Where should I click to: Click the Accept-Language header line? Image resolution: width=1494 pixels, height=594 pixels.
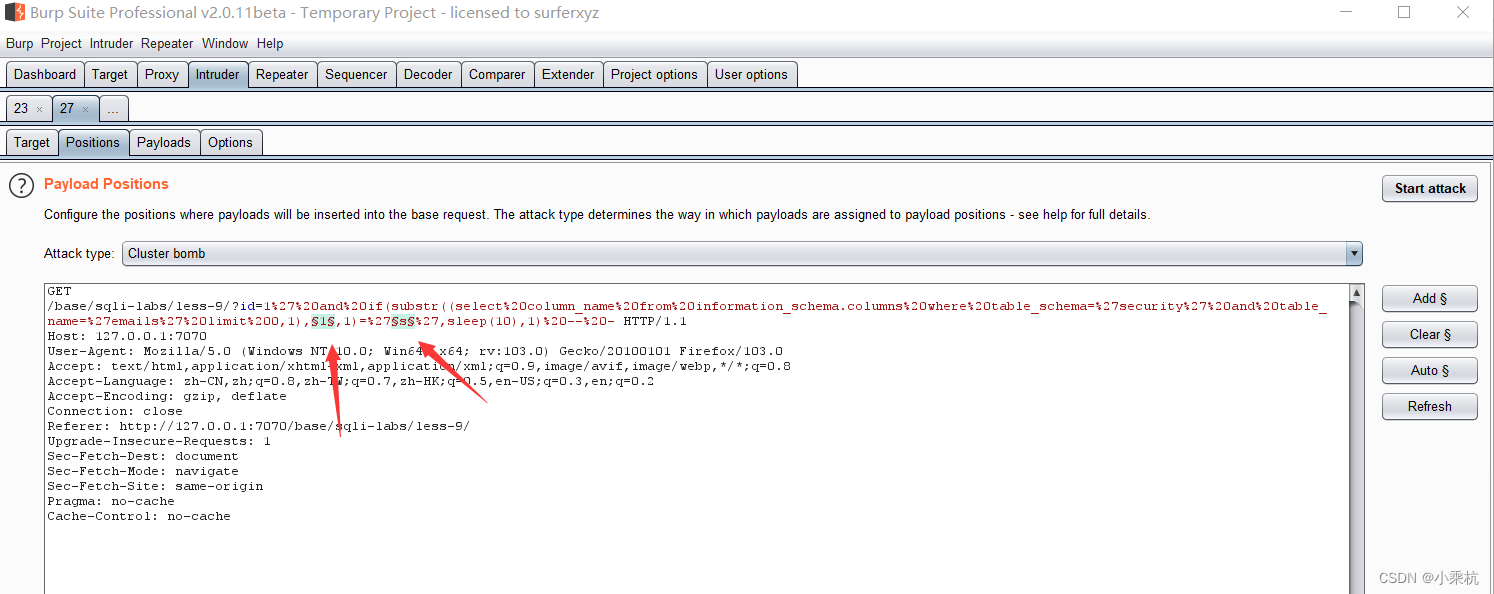[x=351, y=382]
